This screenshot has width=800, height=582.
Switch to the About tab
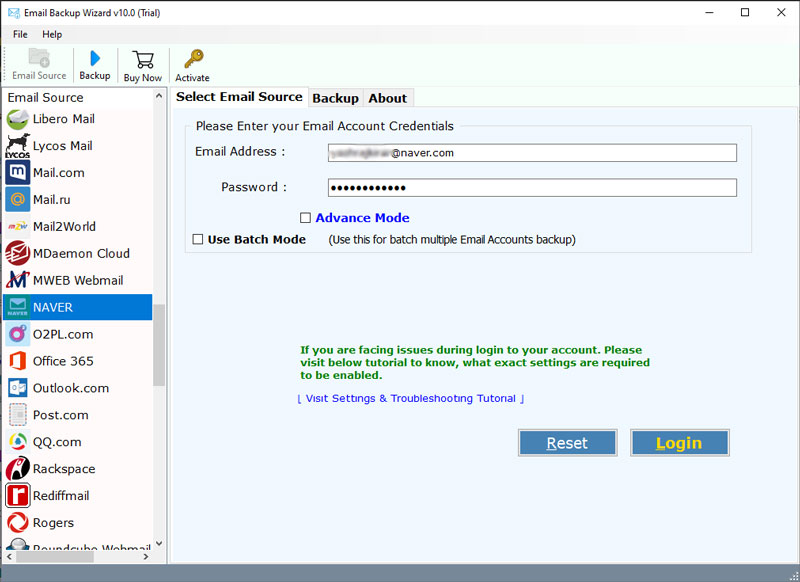tap(387, 98)
